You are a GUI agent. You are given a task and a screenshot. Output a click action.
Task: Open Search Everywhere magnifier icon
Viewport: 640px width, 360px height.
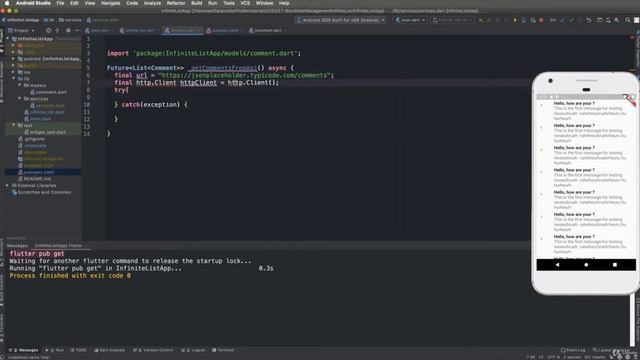(x=628, y=20)
